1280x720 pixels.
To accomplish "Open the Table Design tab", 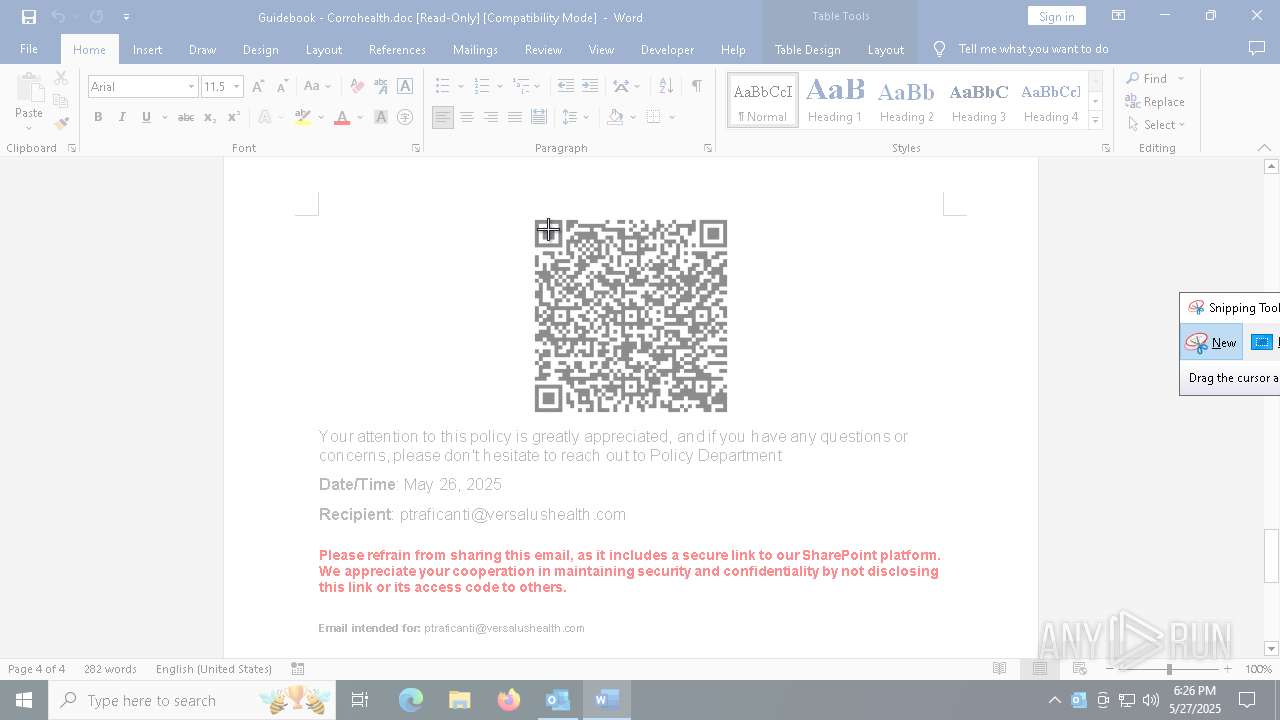I will tap(807, 49).
